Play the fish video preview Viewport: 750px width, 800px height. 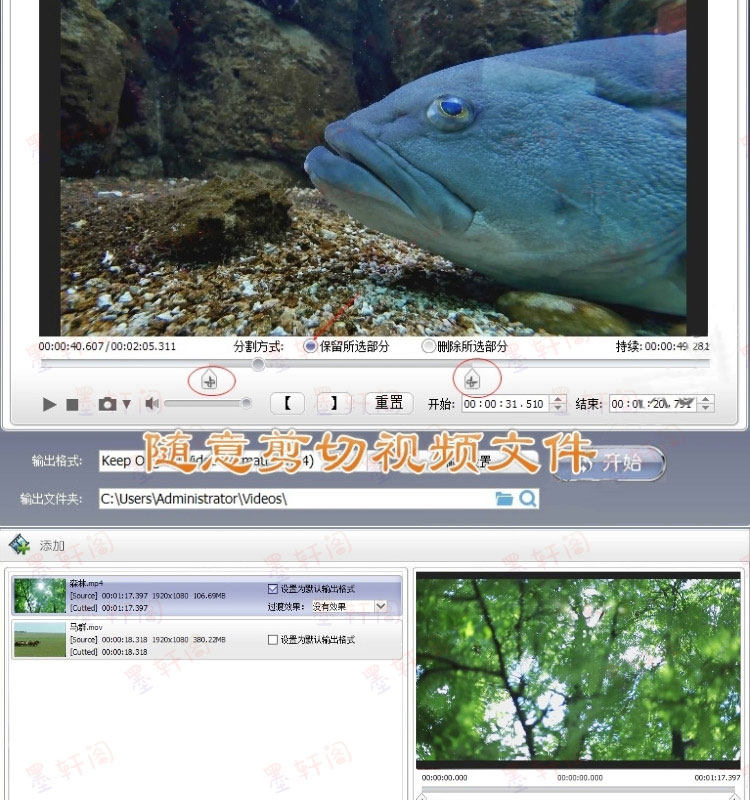coord(49,405)
